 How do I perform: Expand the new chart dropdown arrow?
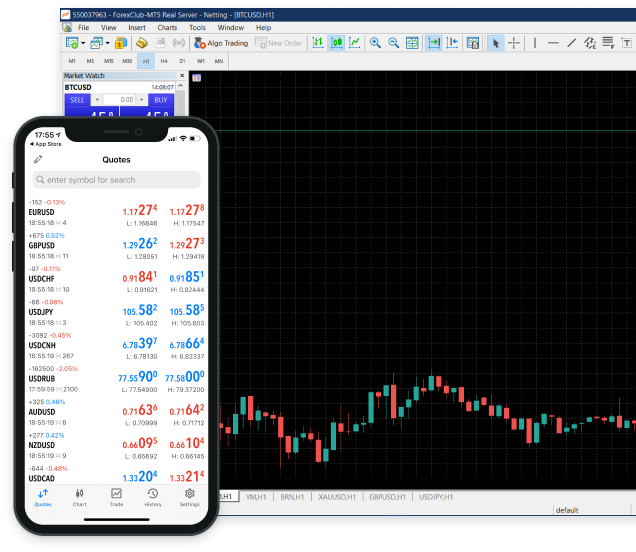[83, 43]
